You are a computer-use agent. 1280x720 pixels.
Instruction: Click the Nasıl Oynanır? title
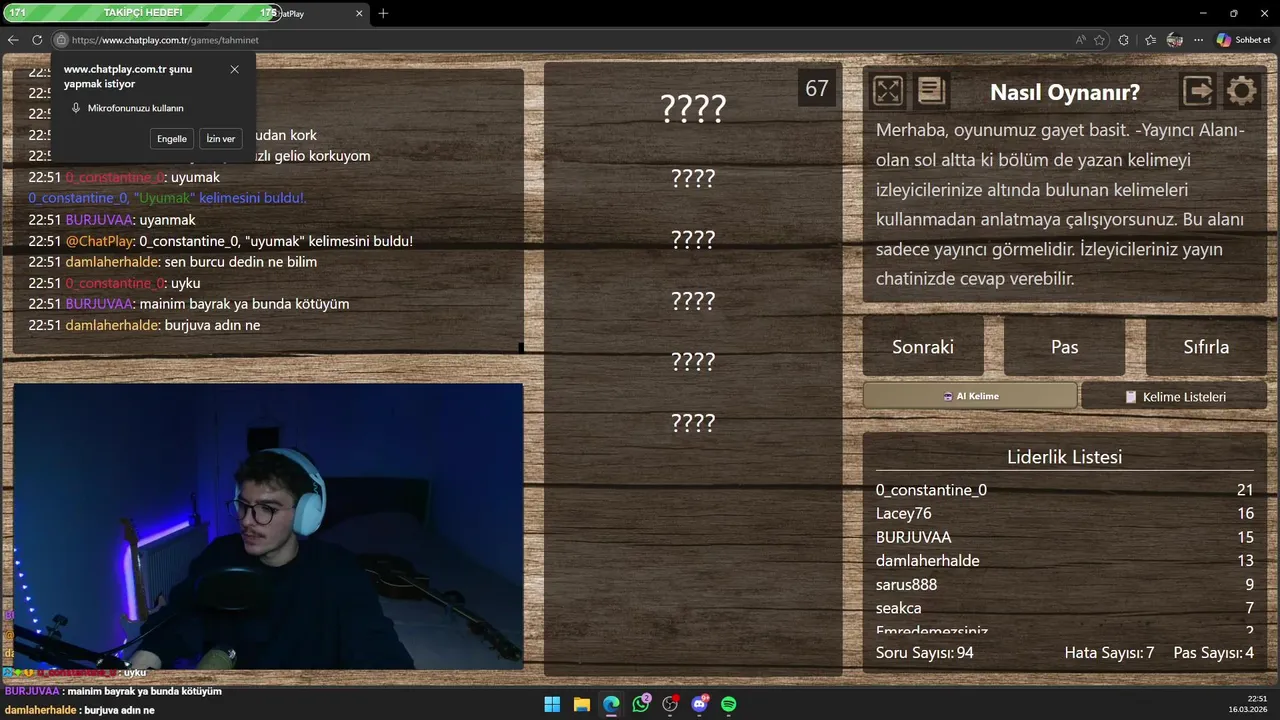point(1064,92)
